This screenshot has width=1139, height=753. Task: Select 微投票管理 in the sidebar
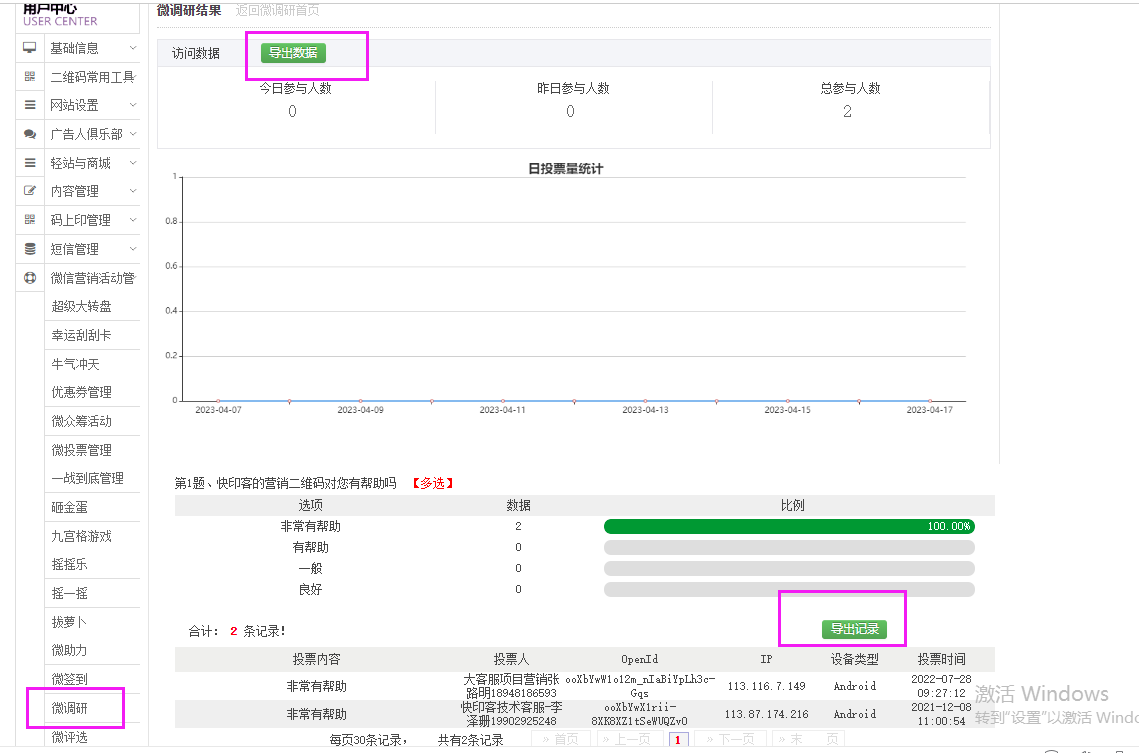[x=81, y=450]
